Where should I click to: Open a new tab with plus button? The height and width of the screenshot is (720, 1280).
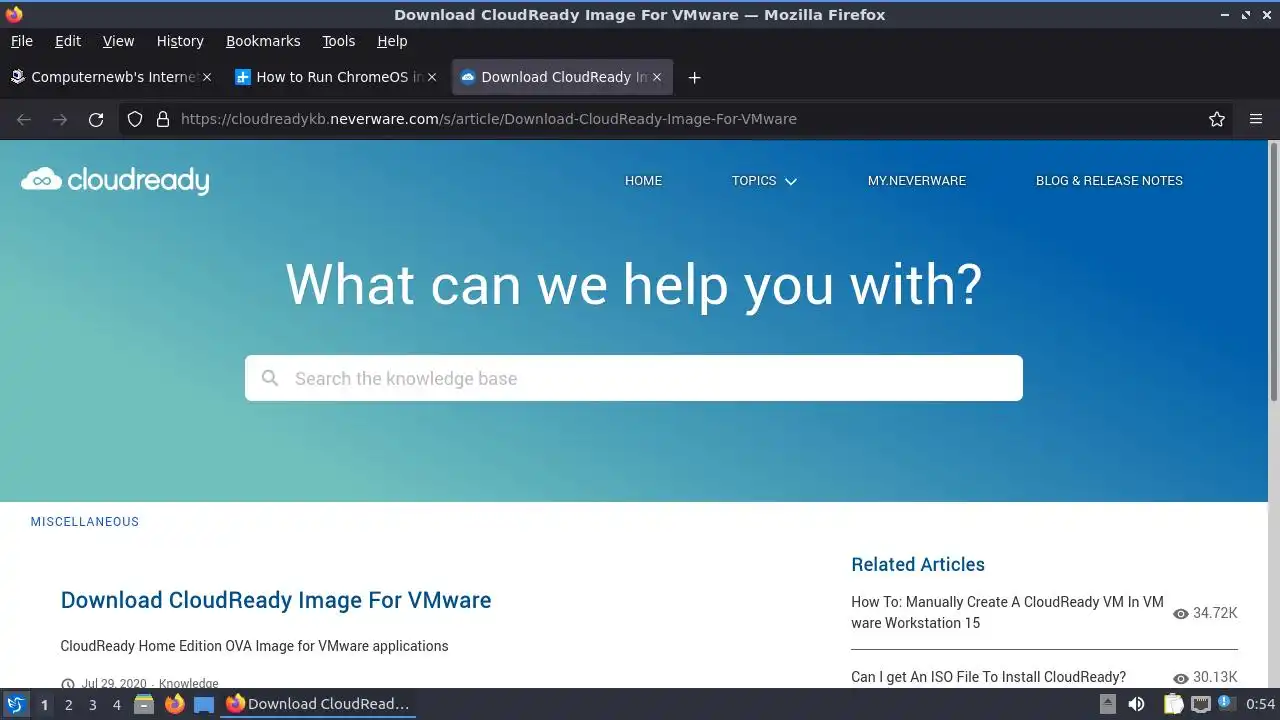click(694, 77)
